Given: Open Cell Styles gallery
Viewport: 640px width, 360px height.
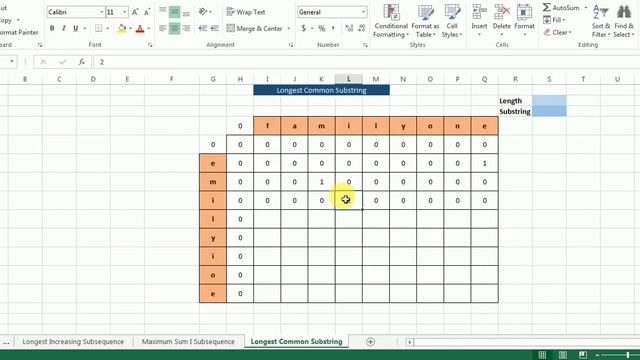Looking at the screenshot, I should pos(452,21).
